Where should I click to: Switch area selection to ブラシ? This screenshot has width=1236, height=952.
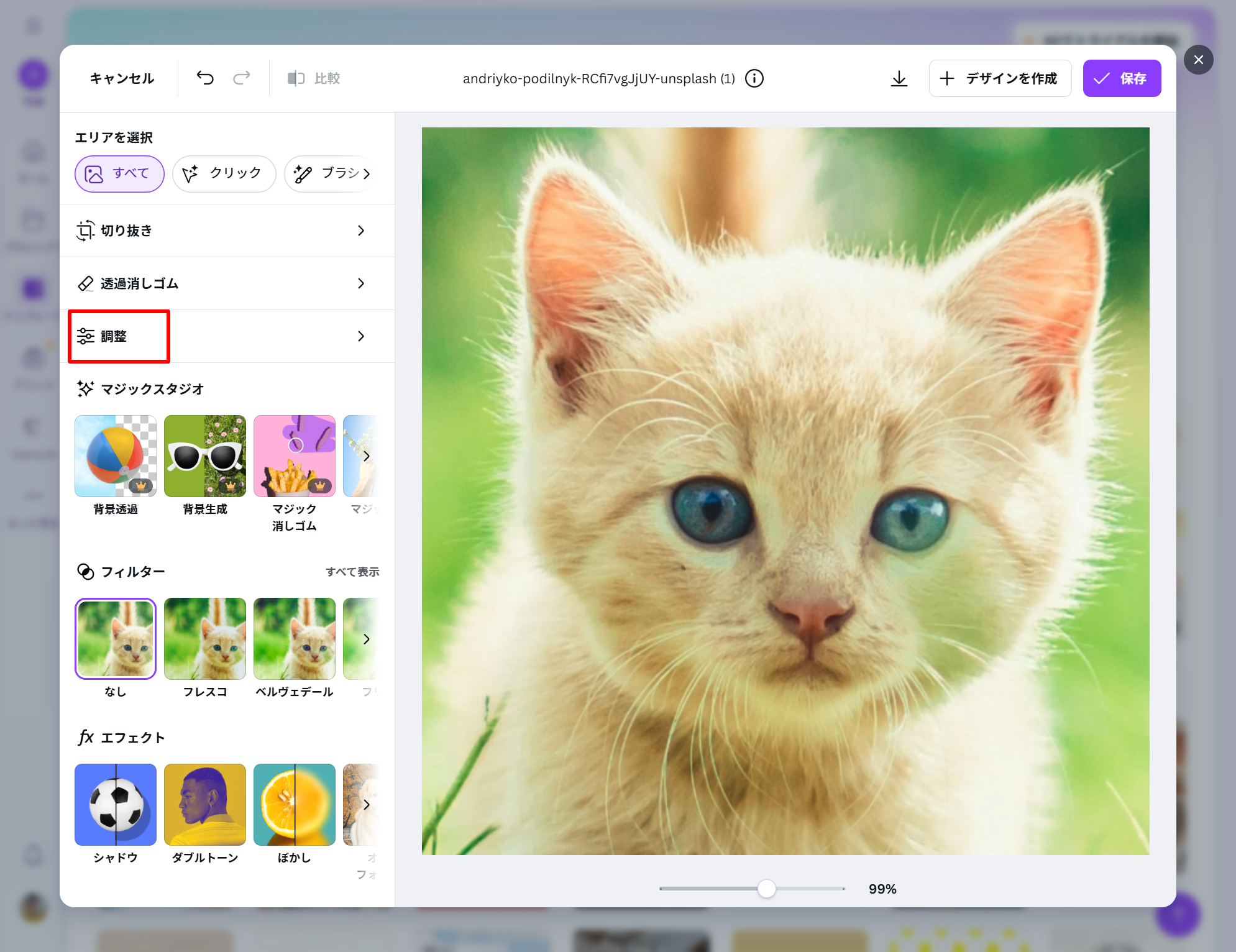[x=329, y=174]
